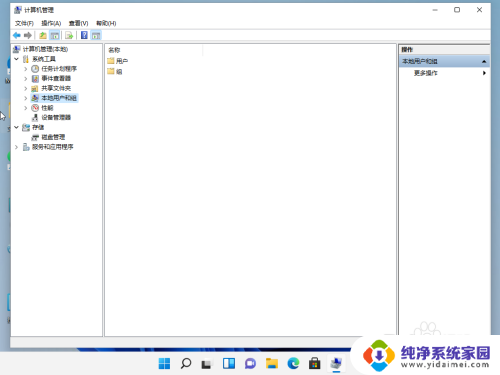Click the Export List toolbar icon

[69, 35]
